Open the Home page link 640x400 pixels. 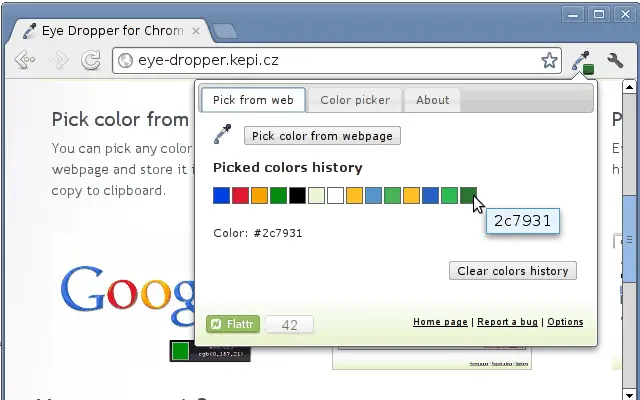440,322
